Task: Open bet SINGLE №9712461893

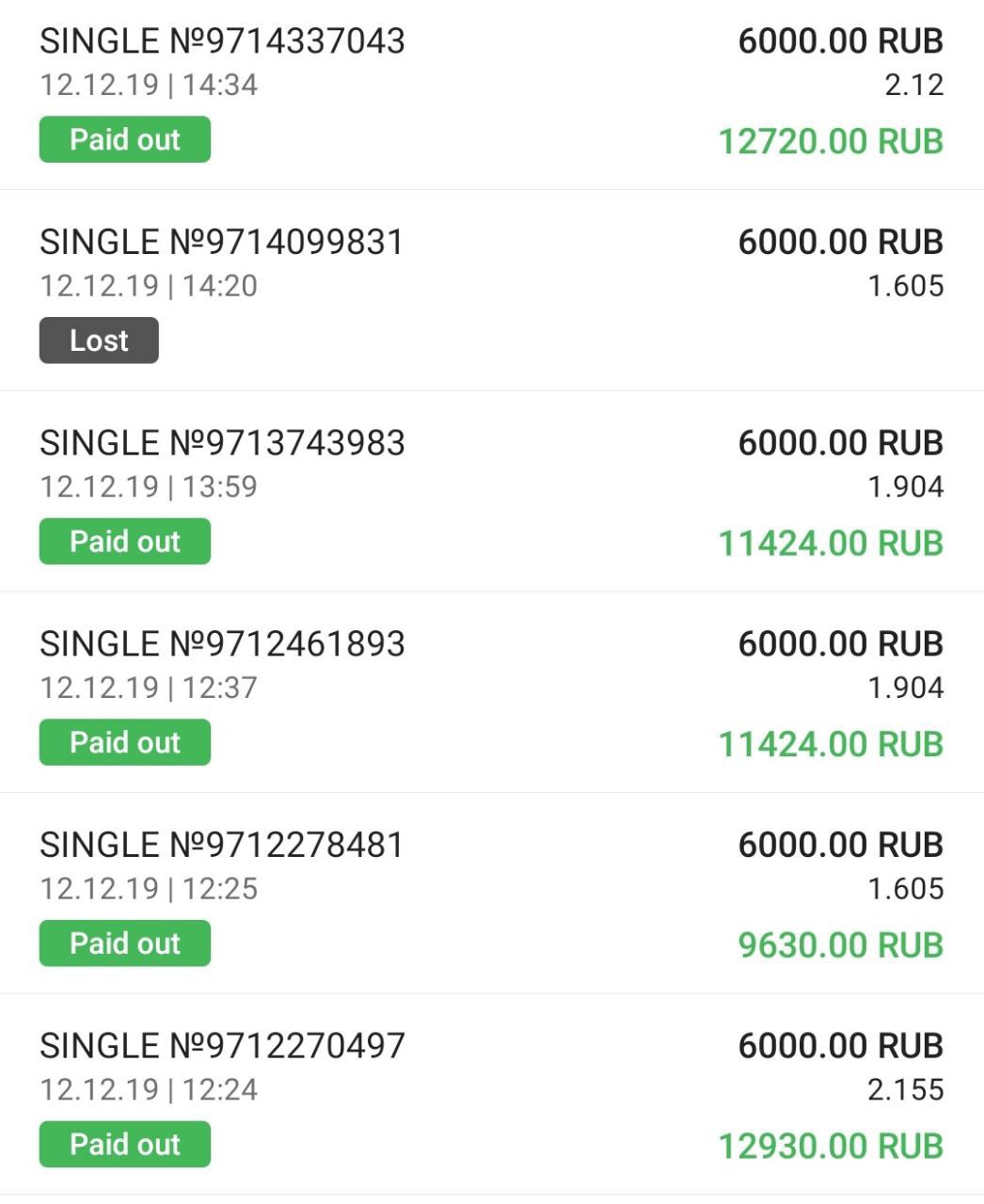Action: (x=222, y=644)
